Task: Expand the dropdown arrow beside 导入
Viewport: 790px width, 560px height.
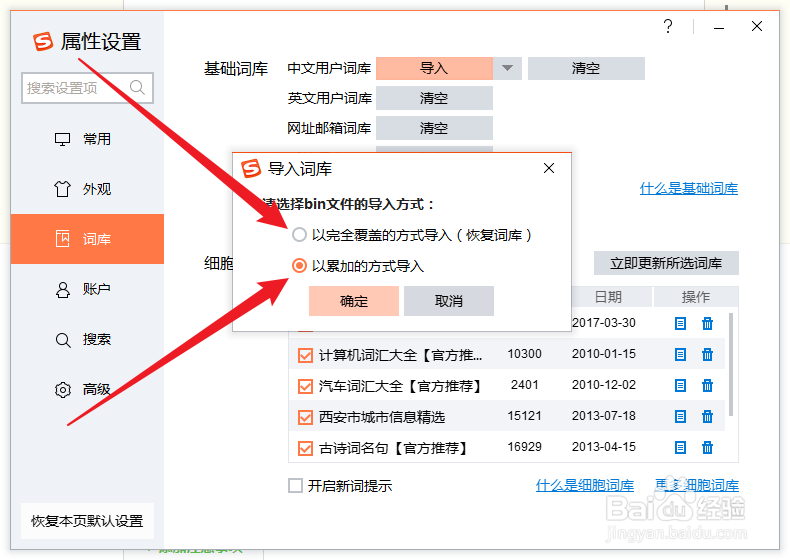Action: coord(507,68)
